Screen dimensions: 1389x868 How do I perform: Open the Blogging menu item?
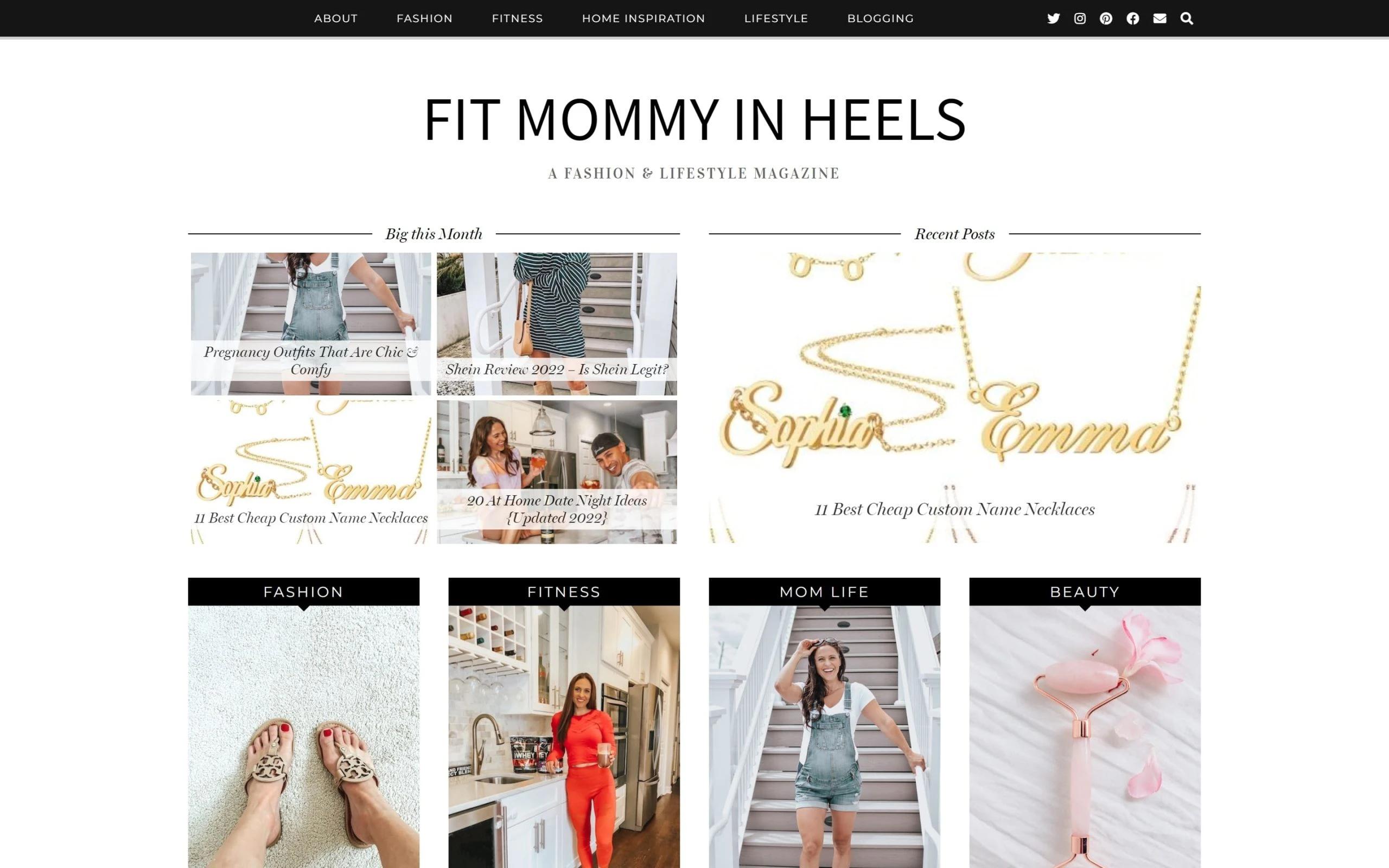tap(881, 18)
